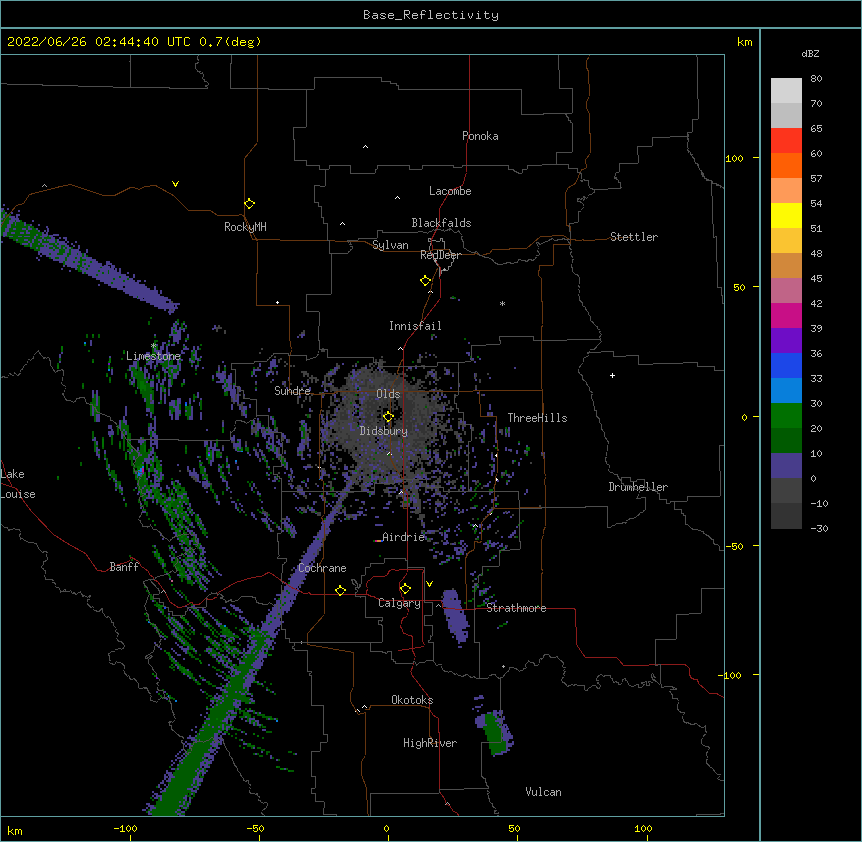862x842 pixels.
Task: Click the purple echo blob west of Strathmore
Action: (456, 616)
